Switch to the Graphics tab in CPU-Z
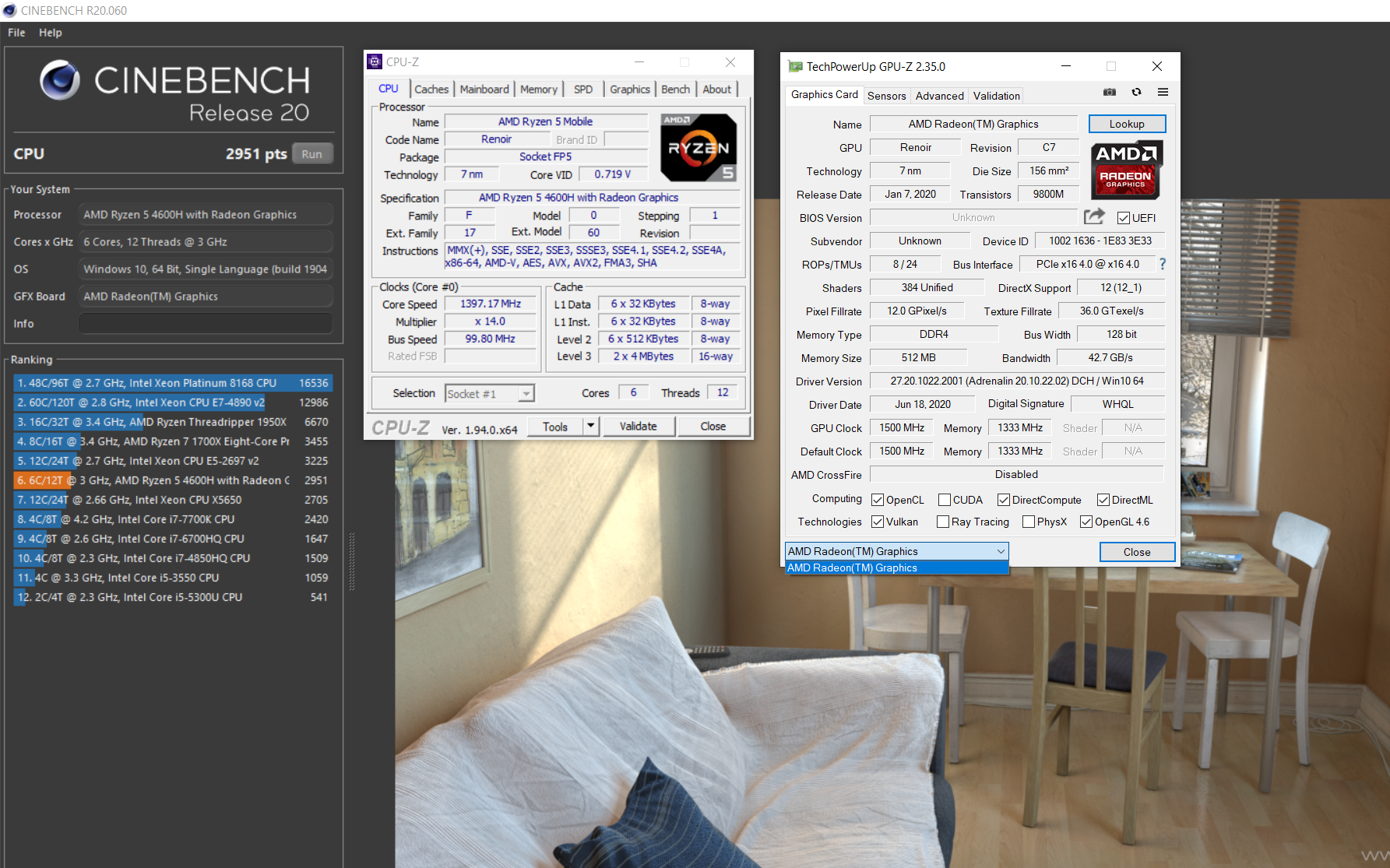Screen dimensions: 1390x868 click(630, 90)
